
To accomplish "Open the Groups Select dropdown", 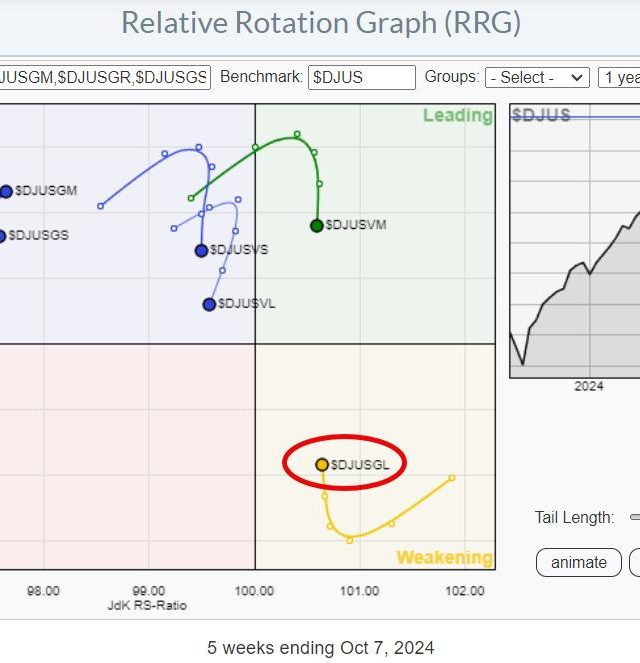I will pos(536,77).
